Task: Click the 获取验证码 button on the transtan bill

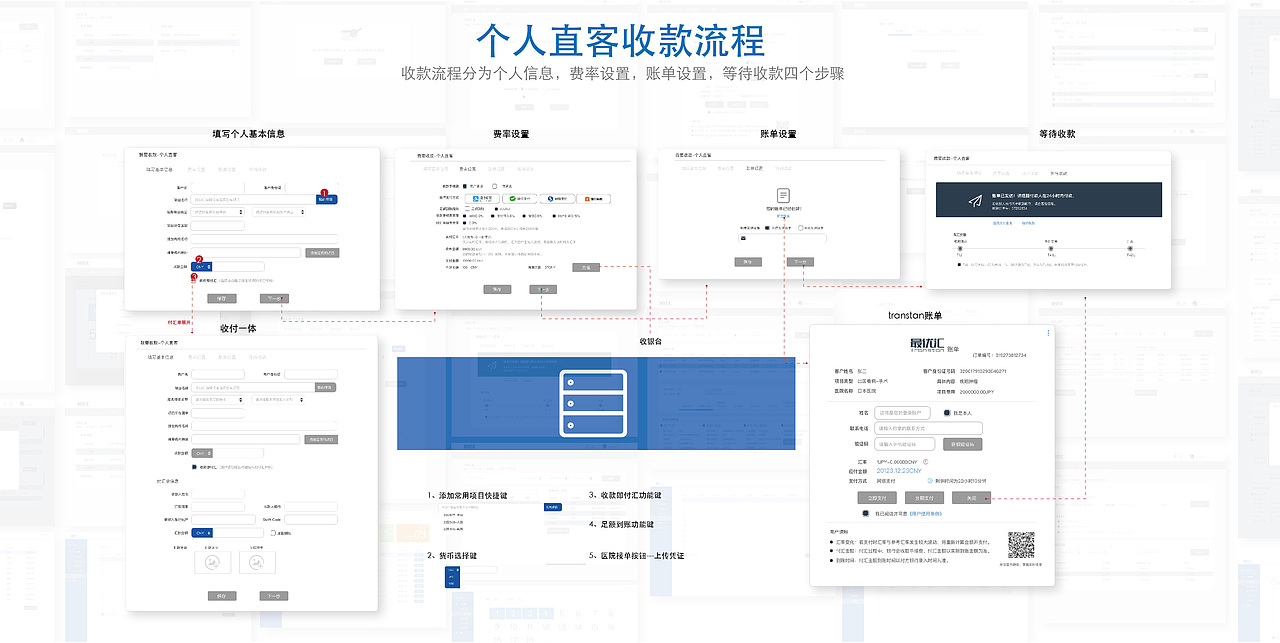Action: pyautogui.click(x=964, y=444)
